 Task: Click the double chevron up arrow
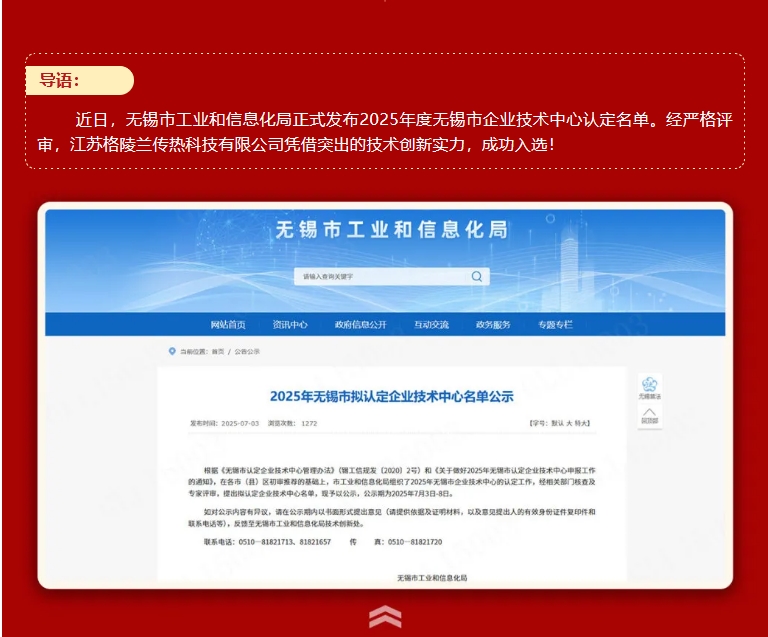coord(385,616)
